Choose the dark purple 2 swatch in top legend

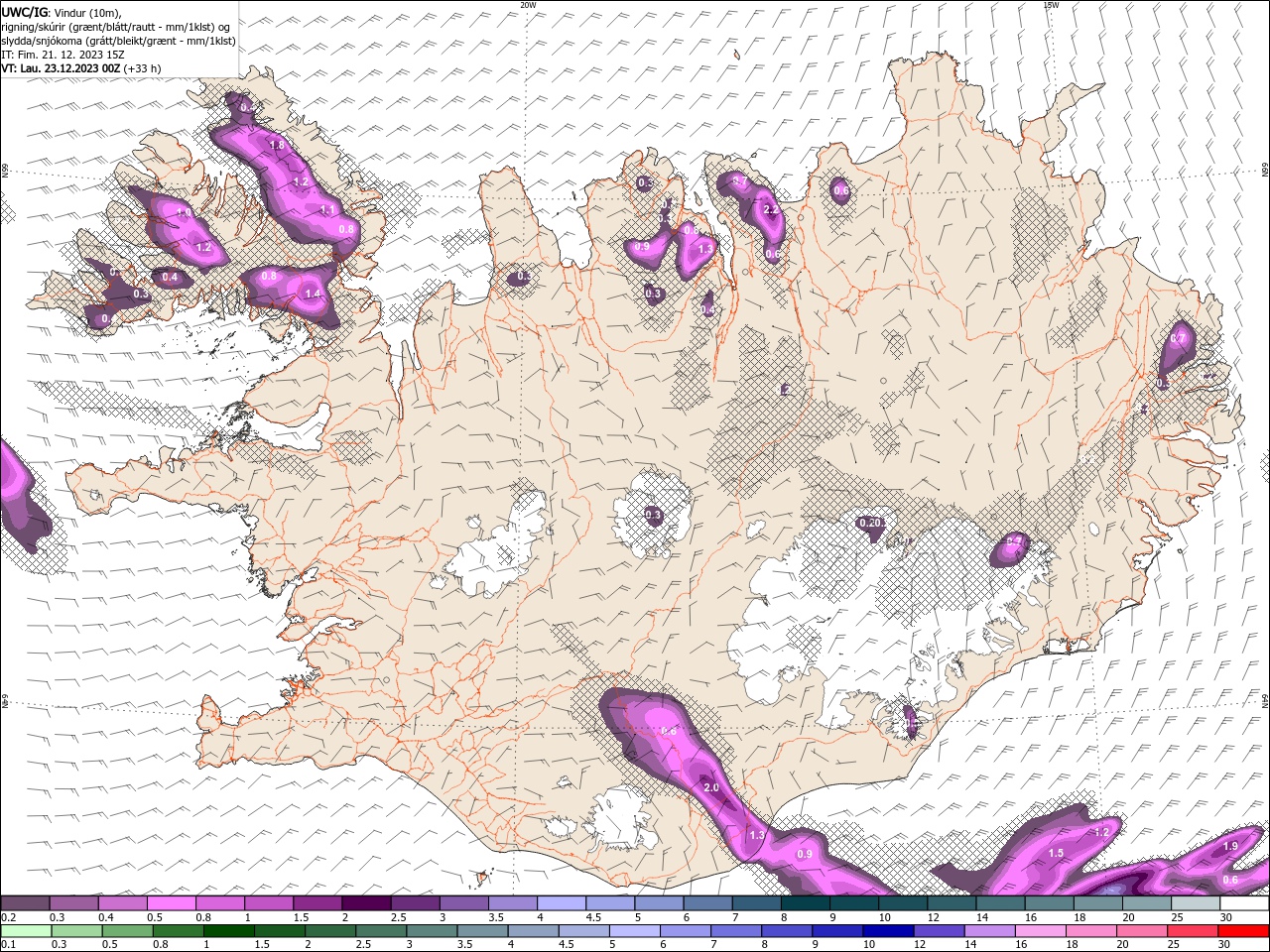point(366,903)
